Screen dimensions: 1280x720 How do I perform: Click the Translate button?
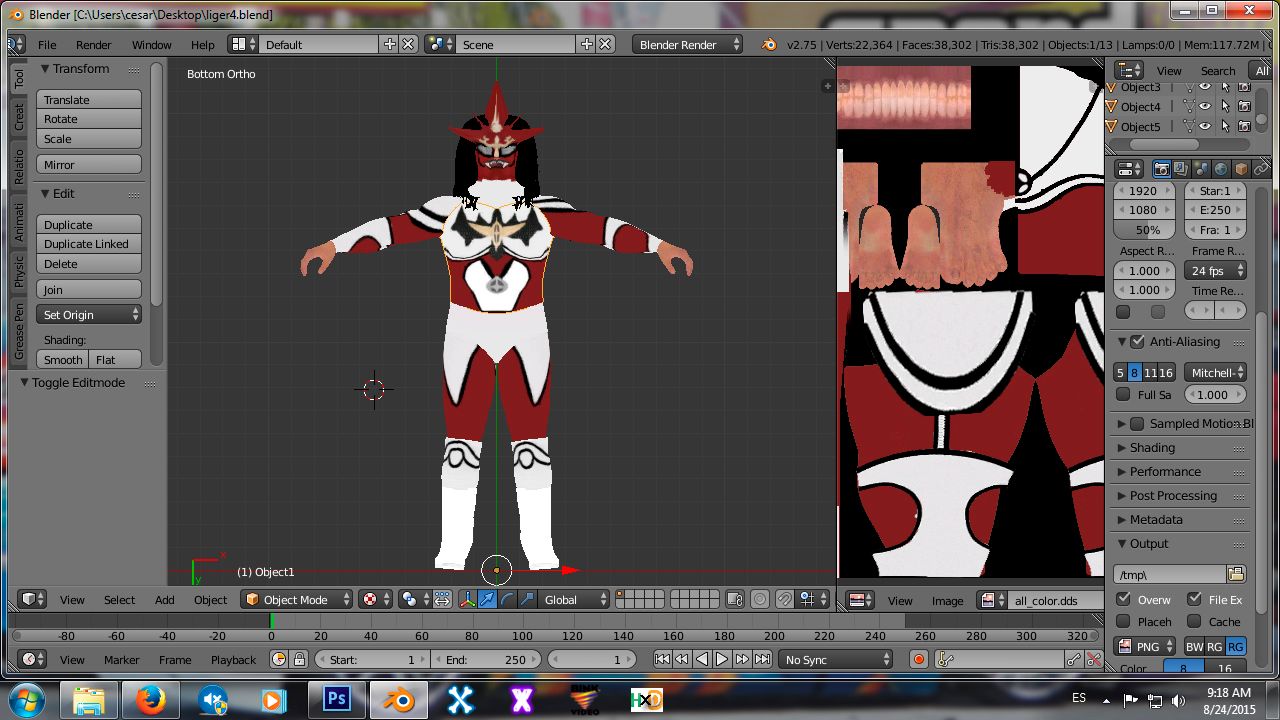(x=89, y=99)
